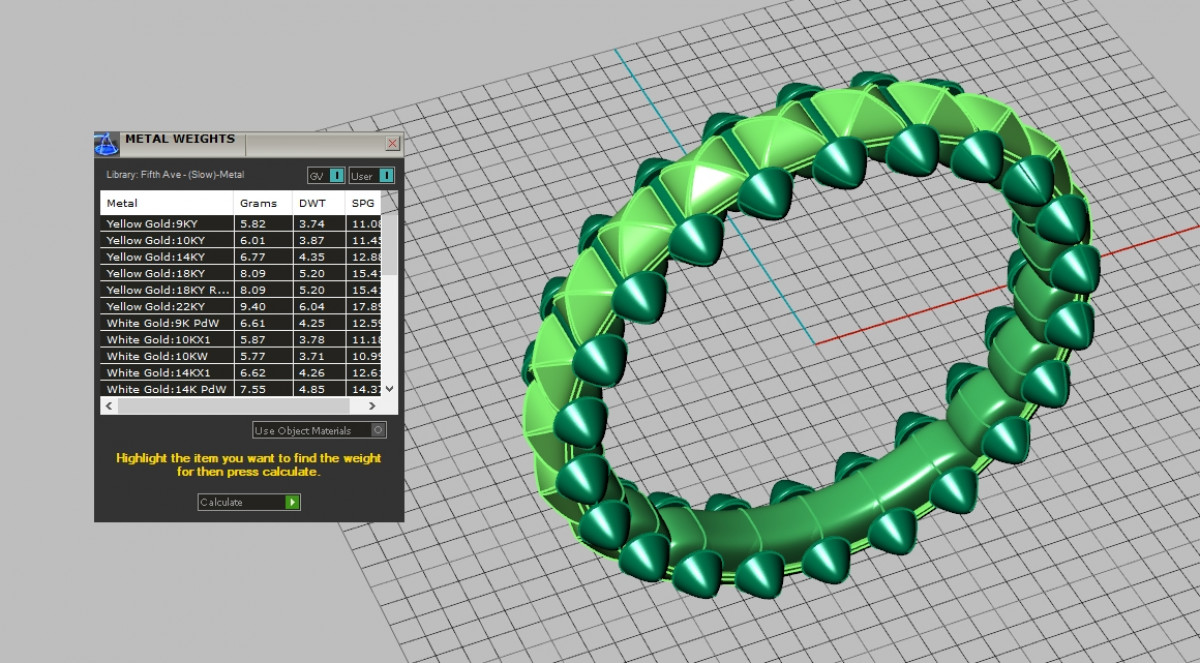Pick the White Gold:14KX1 row
1200x663 pixels.
[168, 372]
